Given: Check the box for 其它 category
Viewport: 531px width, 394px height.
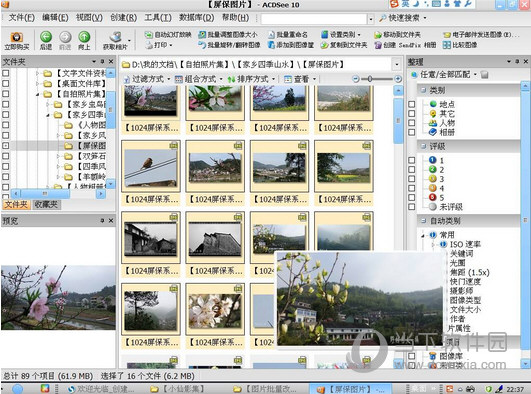Looking at the screenshot, I should click(411, 113).
